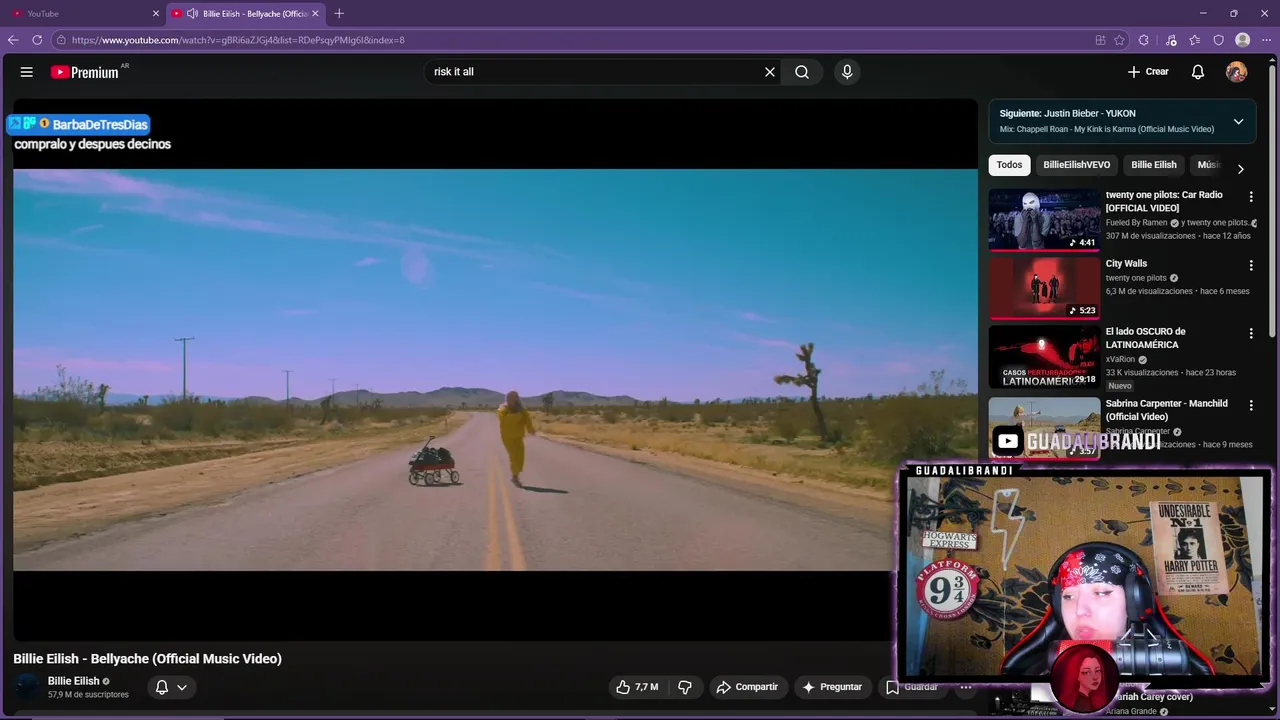The height and width of the screenshot is (720, 1280).
Task: Close the Billie Eilish Bellyache tab
Action: pos(315,13)
